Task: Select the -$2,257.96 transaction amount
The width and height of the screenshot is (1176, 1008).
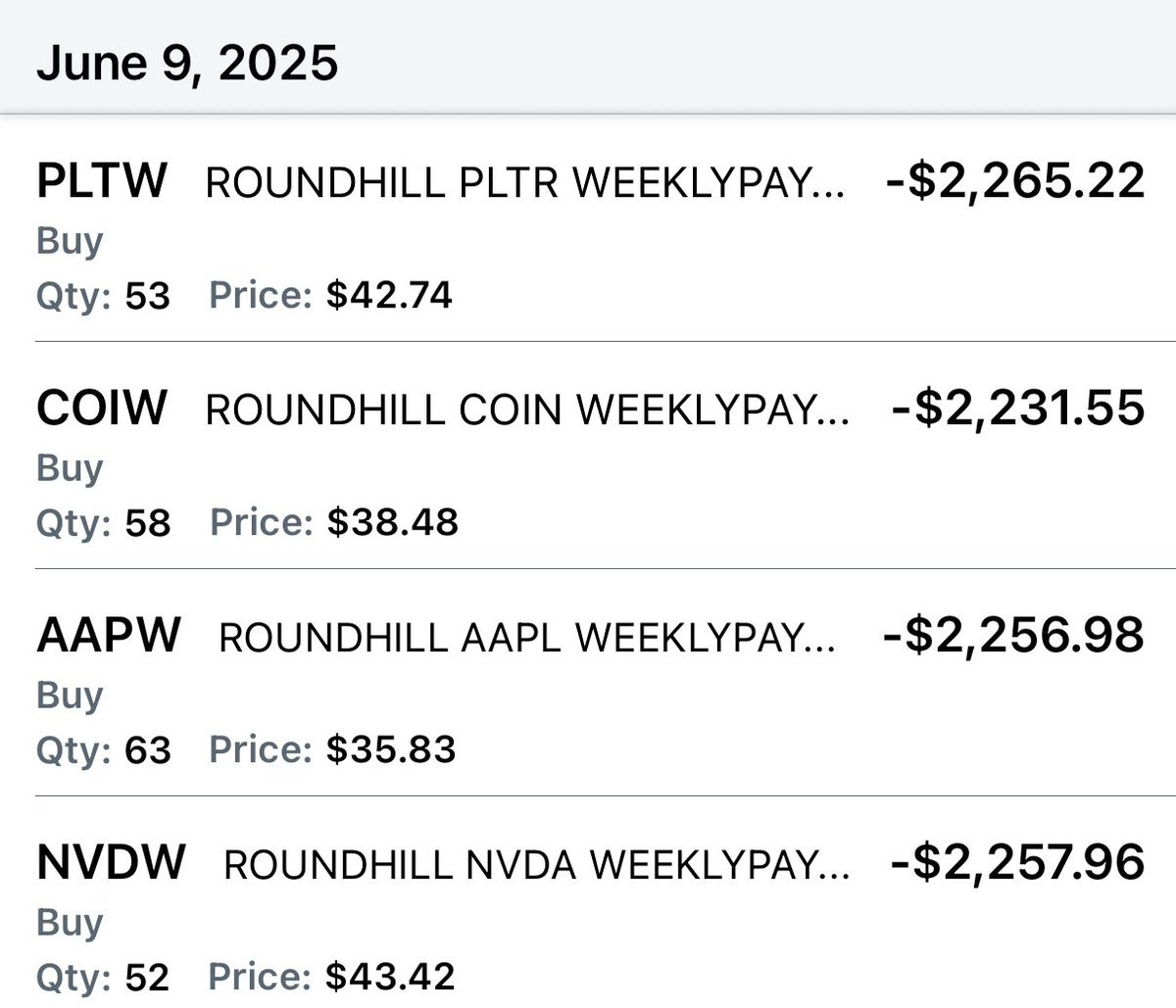Action: 1017,863
